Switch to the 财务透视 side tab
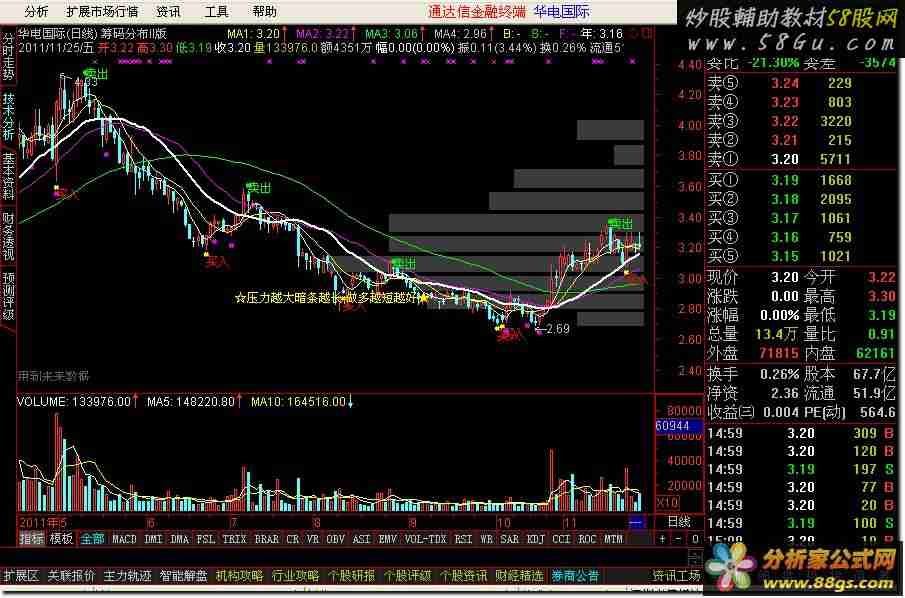Screen dimensions: 905x598 coord(8,237)
